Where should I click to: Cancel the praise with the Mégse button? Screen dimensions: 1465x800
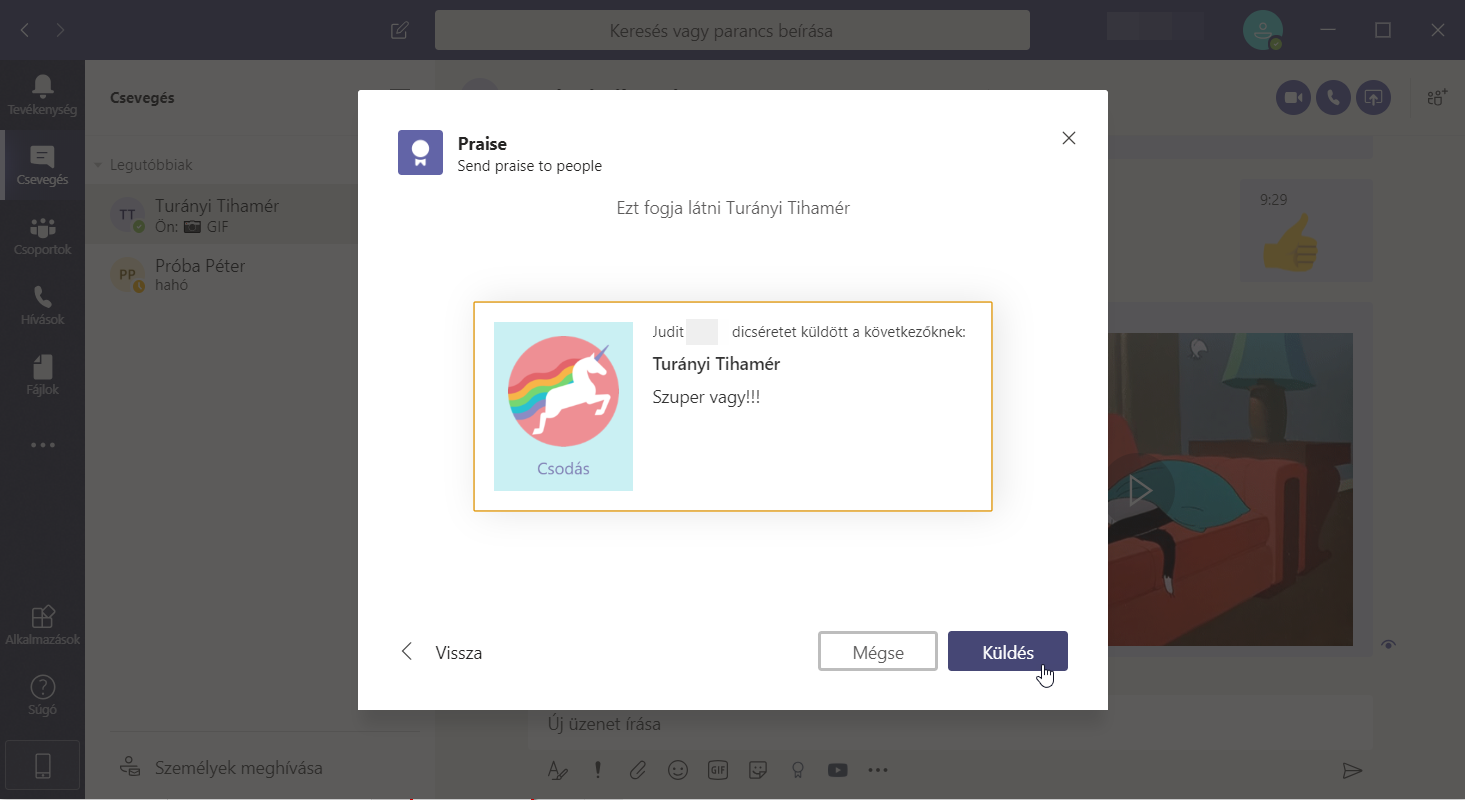tap(877, 652)
